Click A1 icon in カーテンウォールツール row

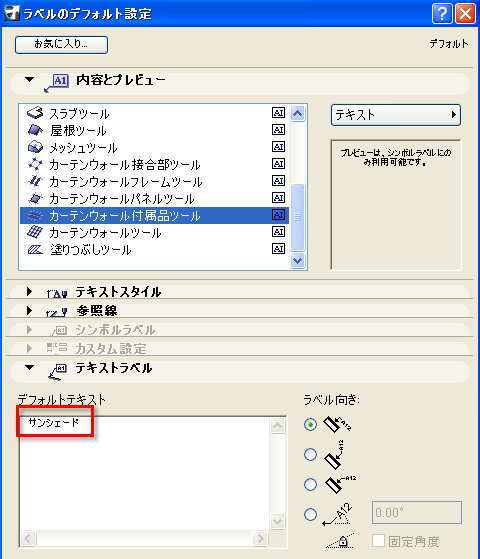pos(278,232)
